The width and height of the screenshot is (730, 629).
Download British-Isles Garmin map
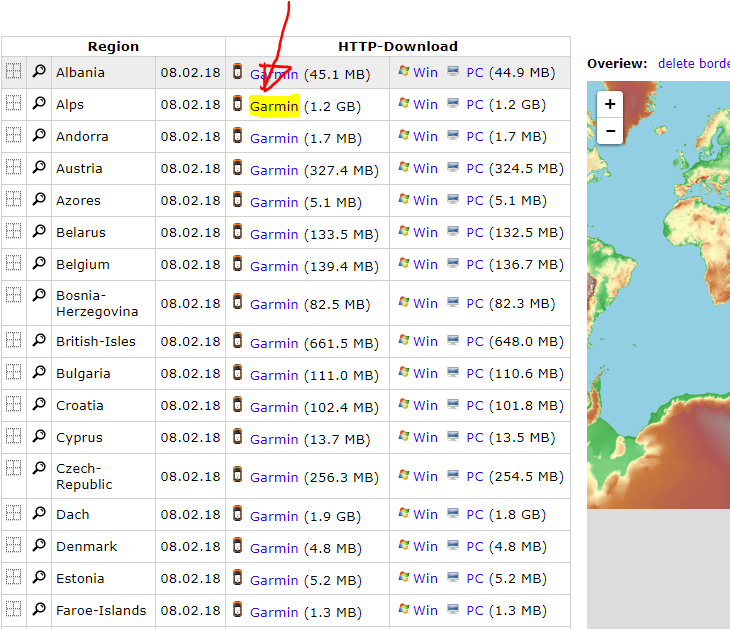pyautogui.click(x=274, y=343)
